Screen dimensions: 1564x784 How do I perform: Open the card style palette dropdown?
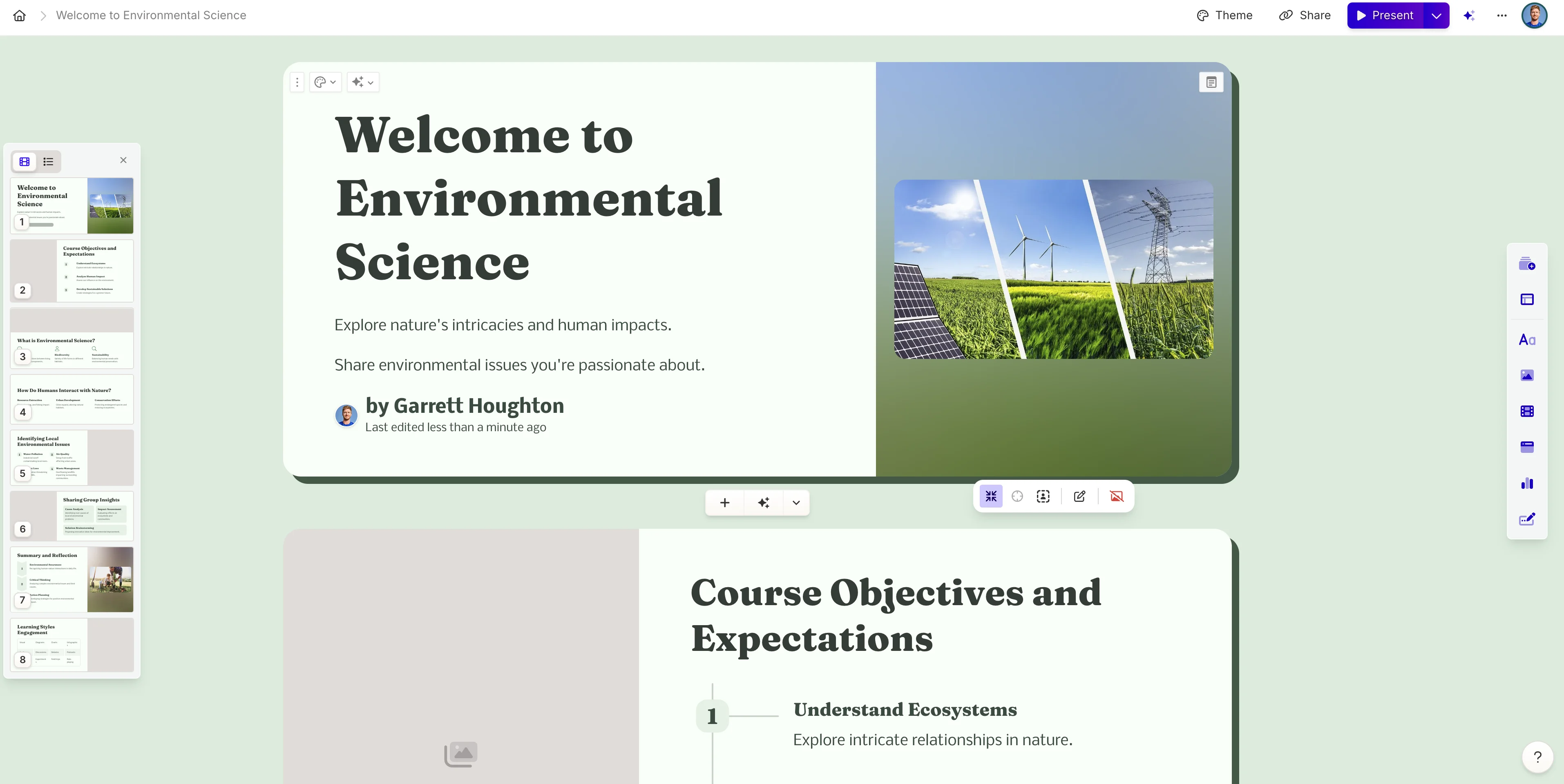(x=325, y=82)
